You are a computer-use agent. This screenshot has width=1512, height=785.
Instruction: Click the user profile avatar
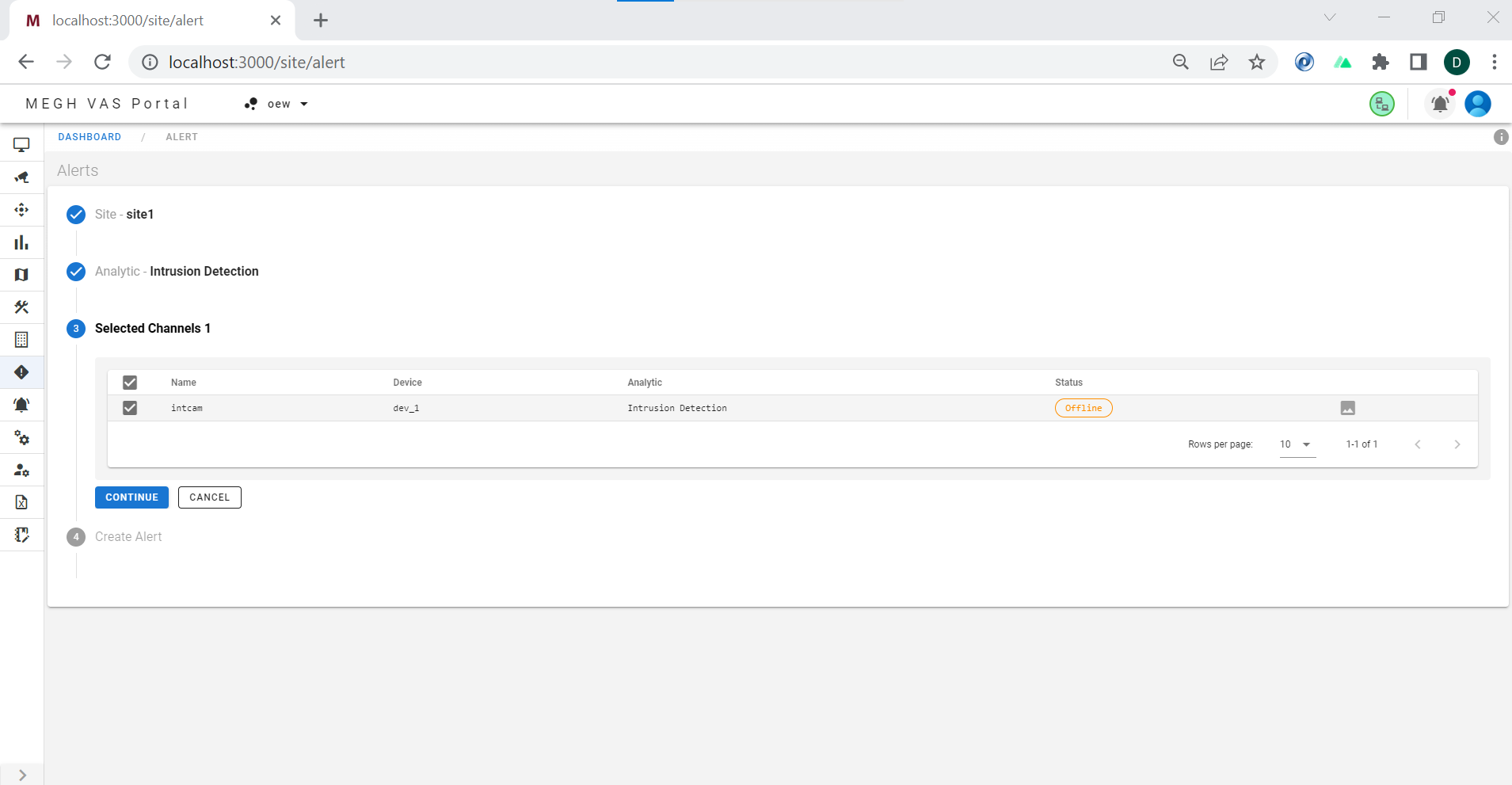[1478, 104]
